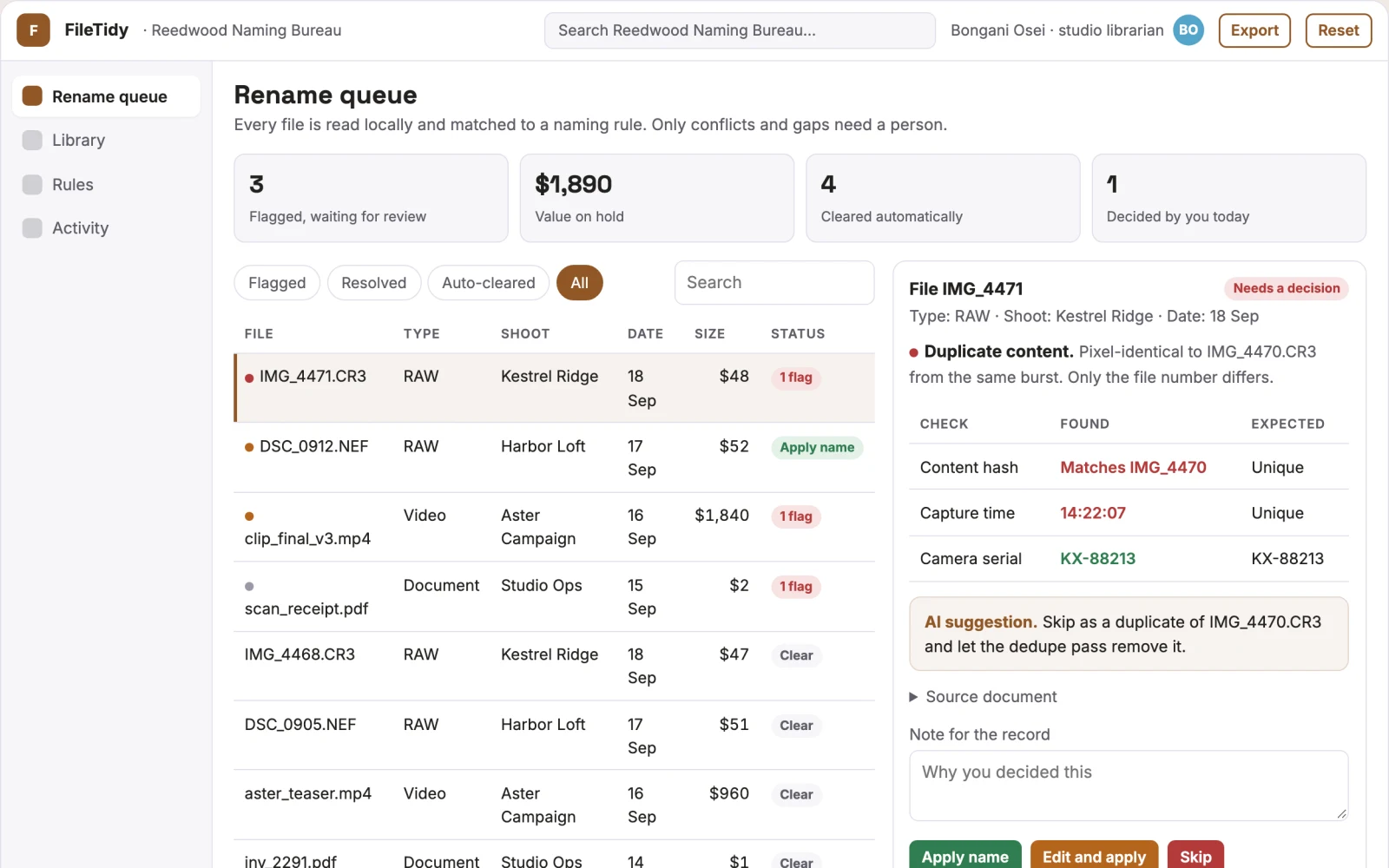This screenshot has width=1389, height=868.
Task: Click the queue Search input
Action: point(773,283)
